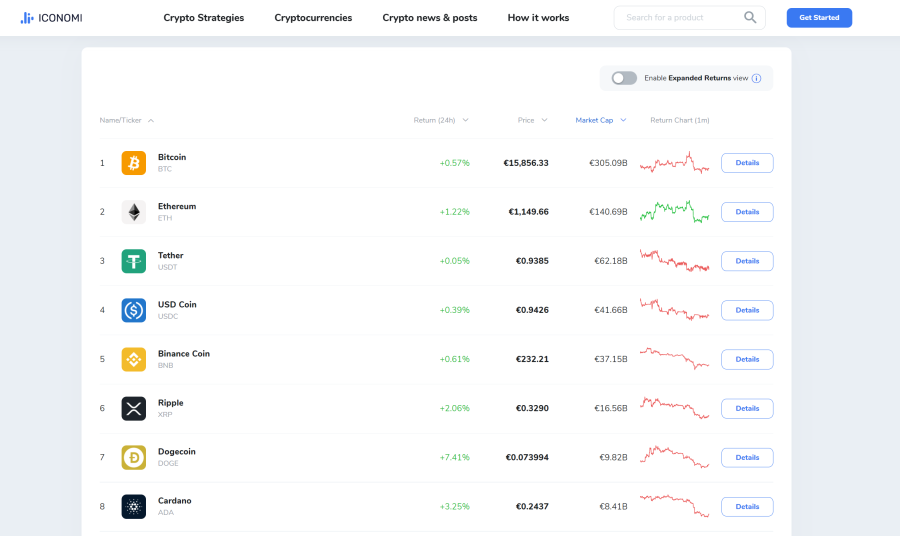This screenshot has width=900, height=536.
Task: Click the Binance Coin icon
Action: pos(134,359)
